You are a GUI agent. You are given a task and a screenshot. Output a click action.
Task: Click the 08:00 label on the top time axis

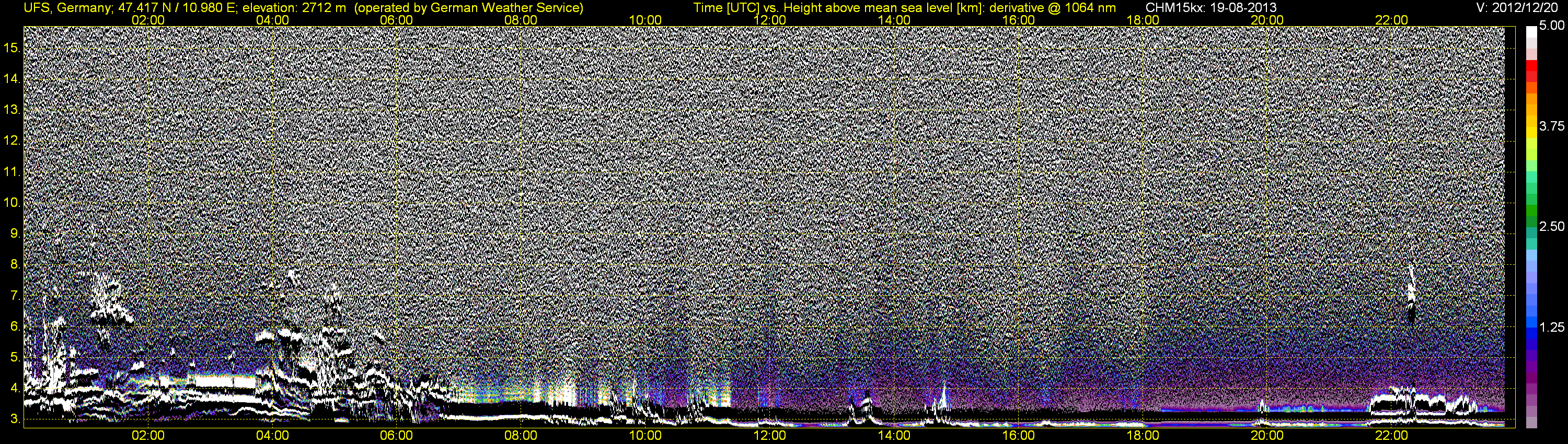pyautogui.click(x=521, y=20)
